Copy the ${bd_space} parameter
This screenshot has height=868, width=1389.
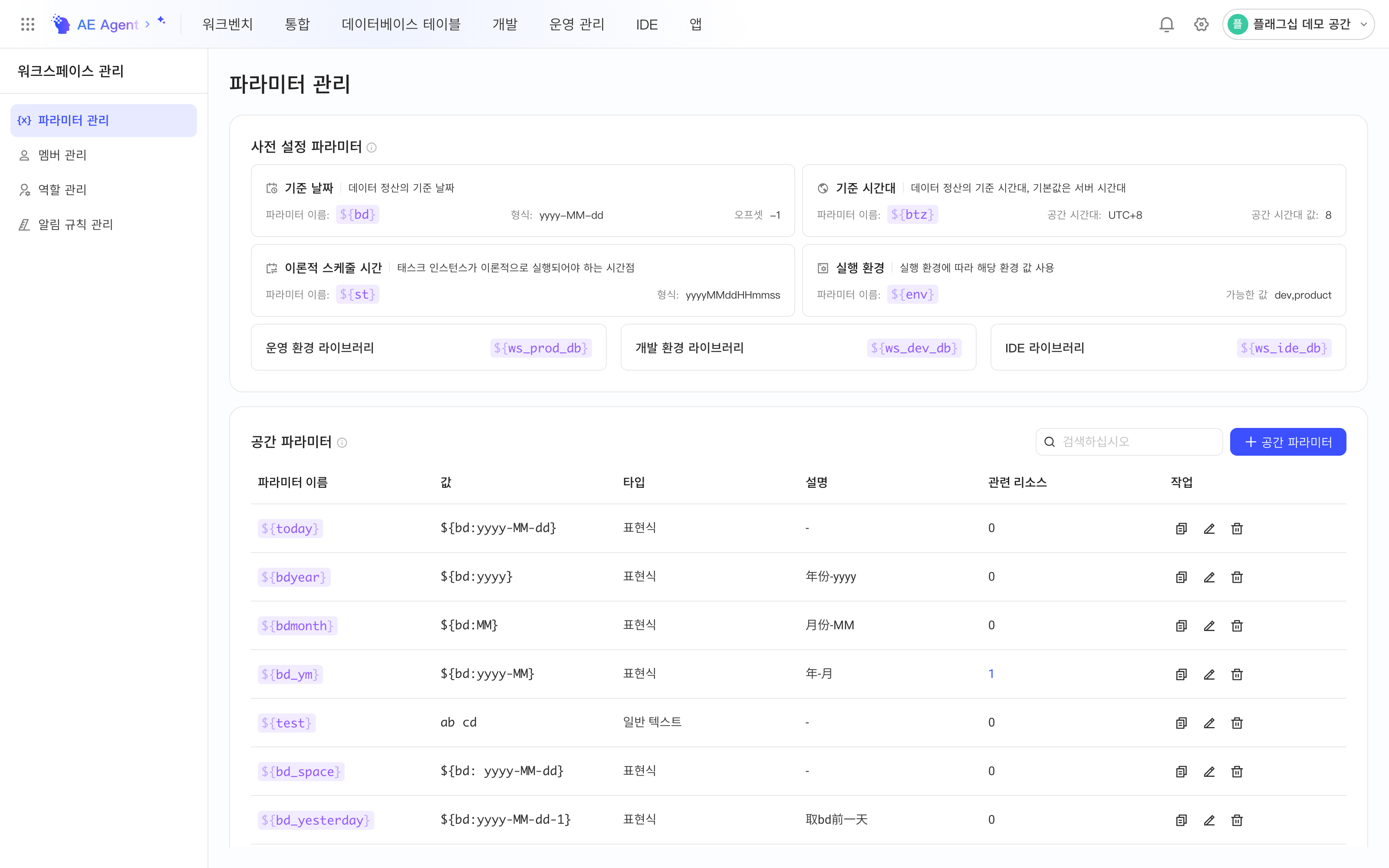tap(1181, 772)
